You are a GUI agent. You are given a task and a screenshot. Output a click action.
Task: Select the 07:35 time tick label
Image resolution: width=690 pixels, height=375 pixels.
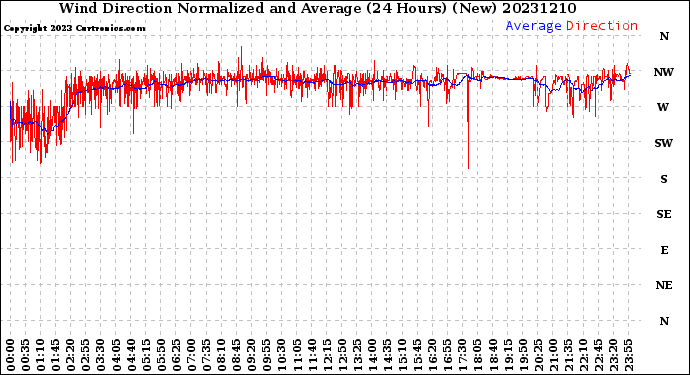(x=206, y=355)
